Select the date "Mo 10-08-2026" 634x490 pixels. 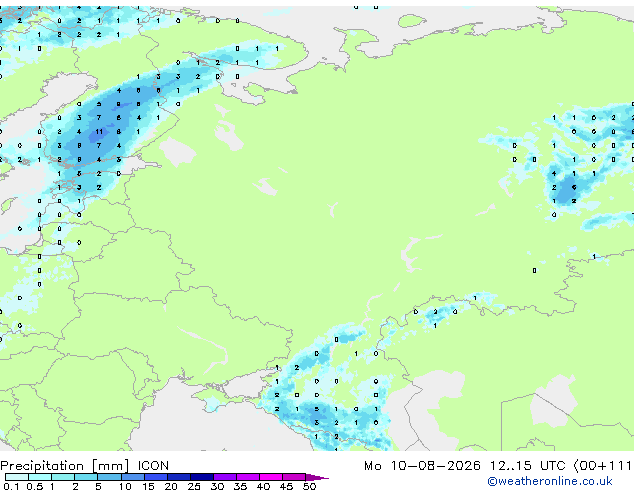click(422, 466)
